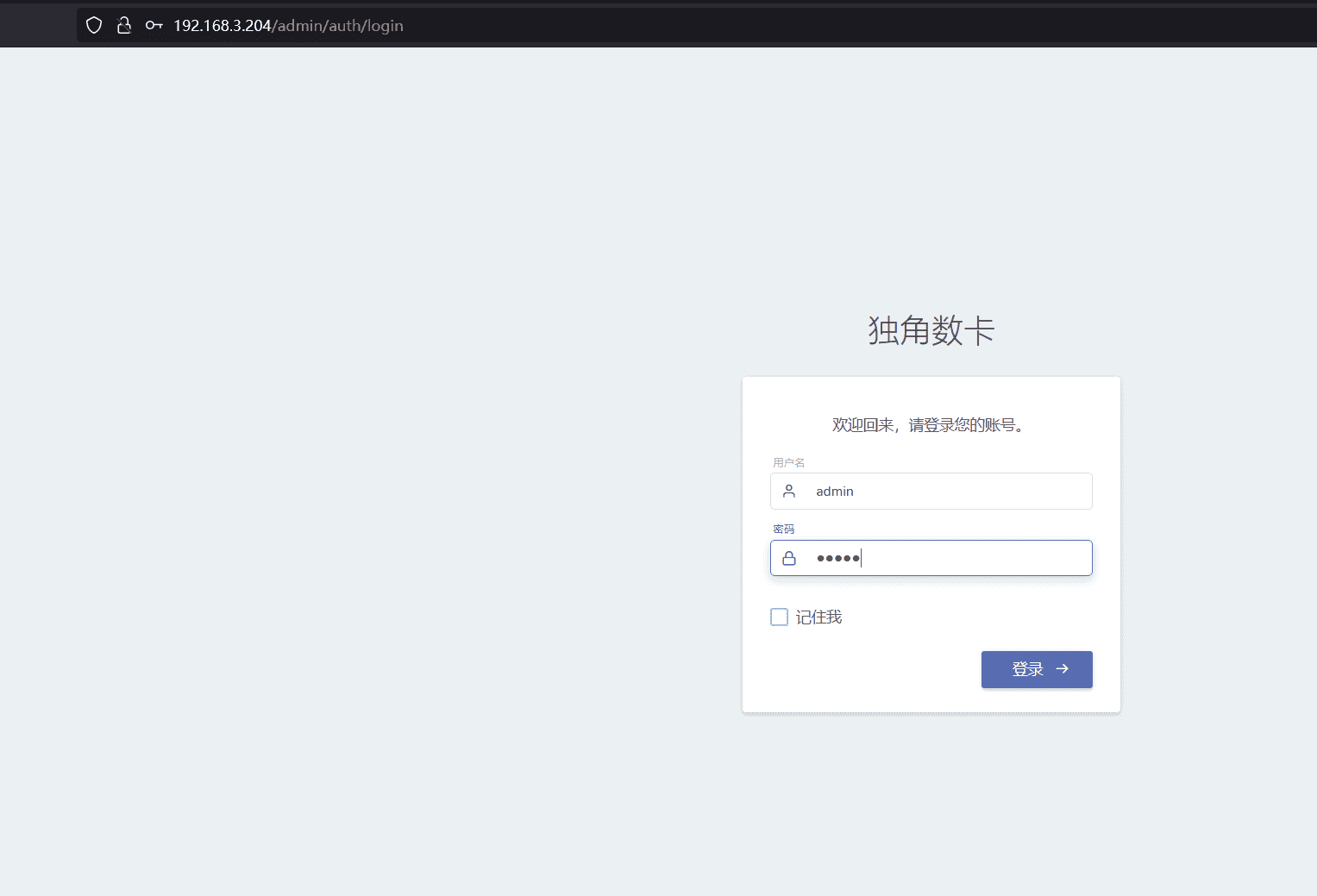Click the padlock to check connection status
This screenshot has width=1317, height=896.
point(123,25)
